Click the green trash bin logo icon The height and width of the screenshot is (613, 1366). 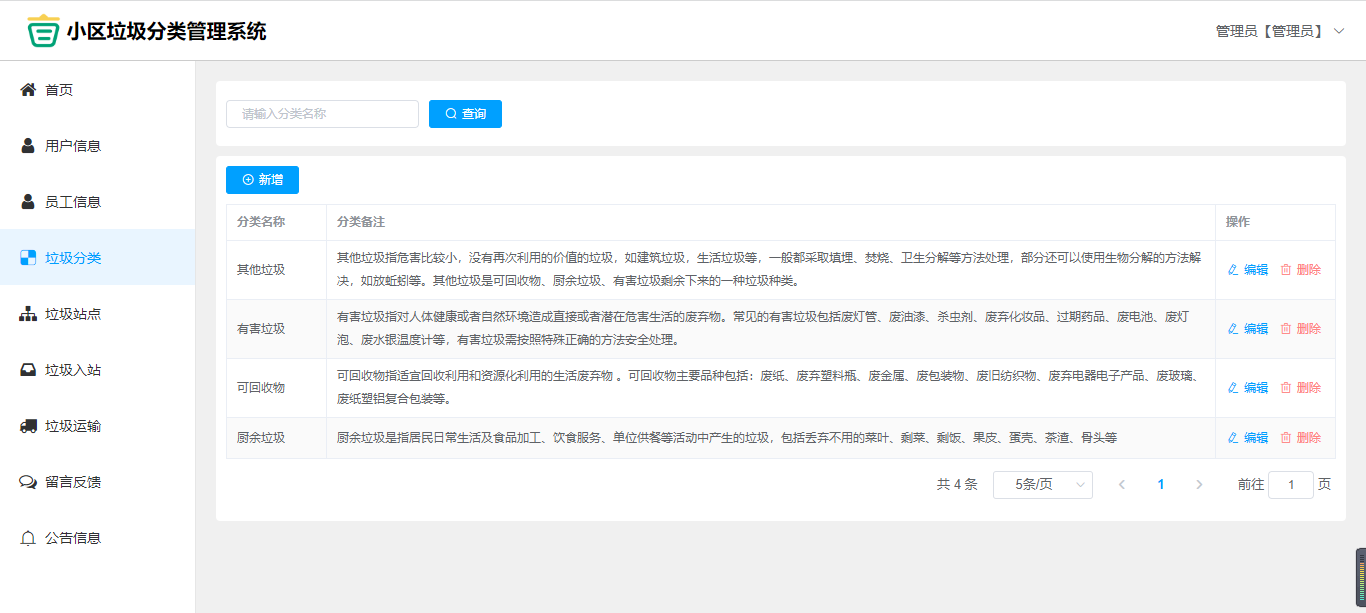[x=43, y=31]
